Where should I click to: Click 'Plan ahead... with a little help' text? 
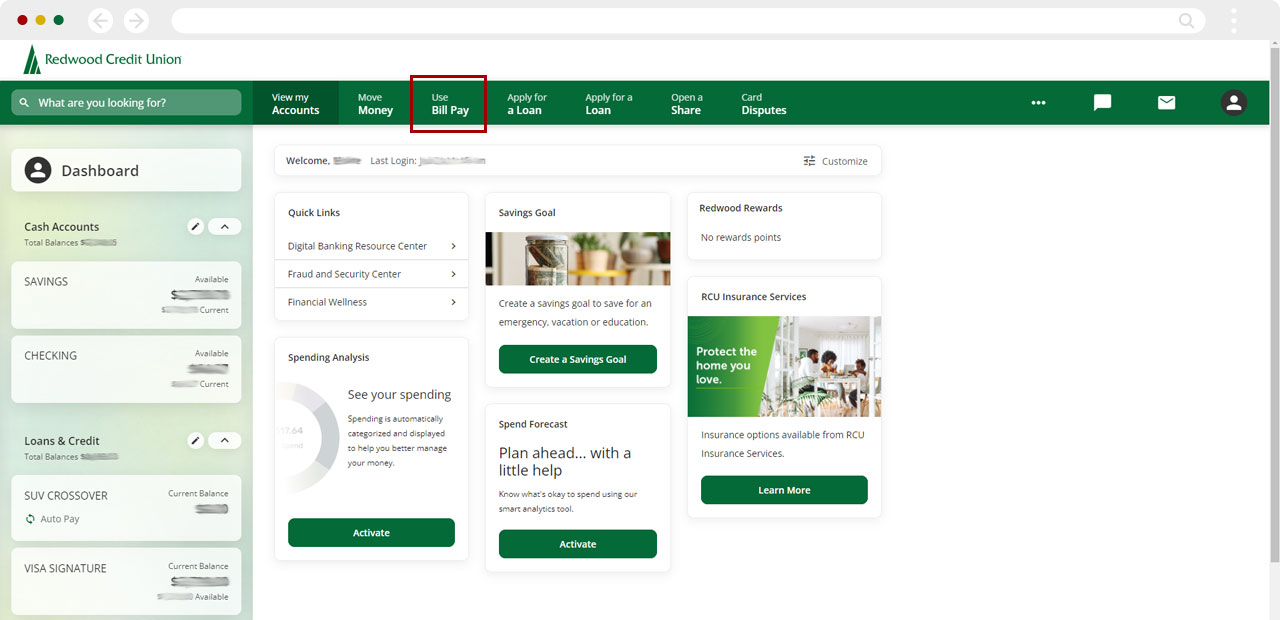(x=565, y=462)
